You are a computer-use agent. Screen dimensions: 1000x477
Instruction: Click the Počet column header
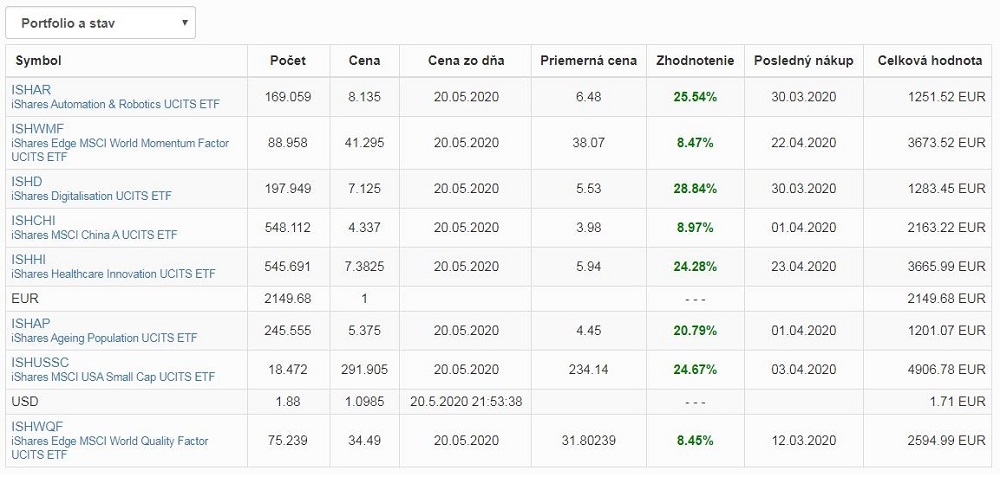pos(288,61)
